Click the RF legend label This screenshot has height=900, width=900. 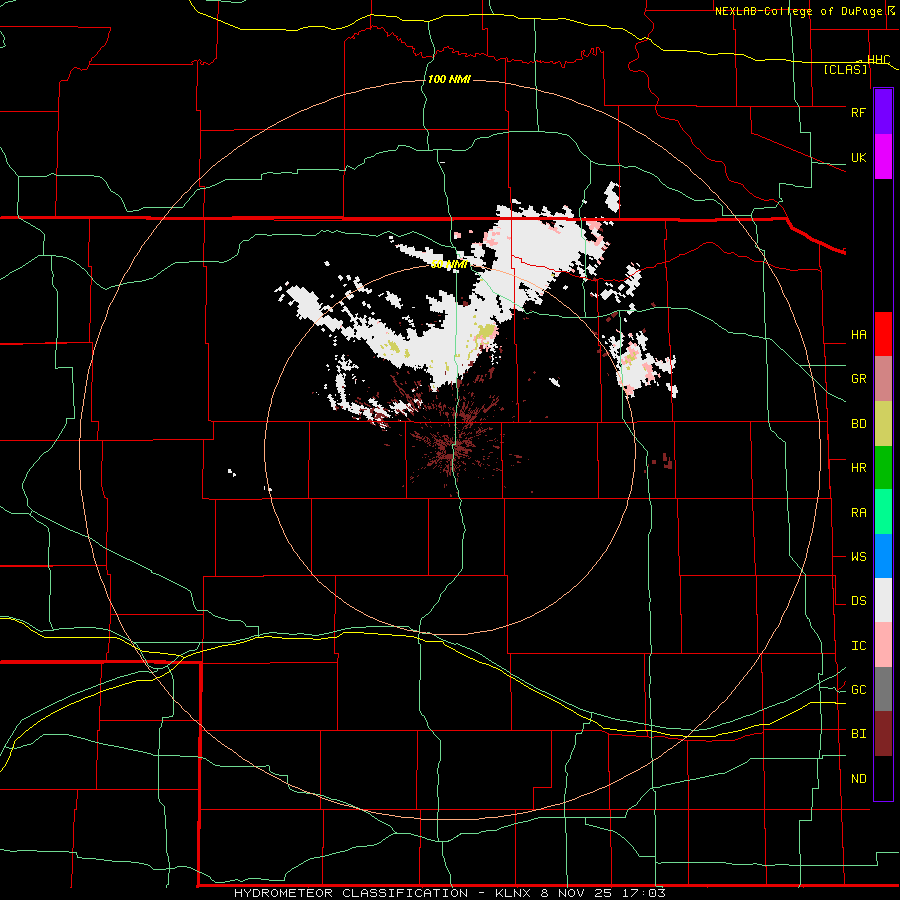point(858,112)
